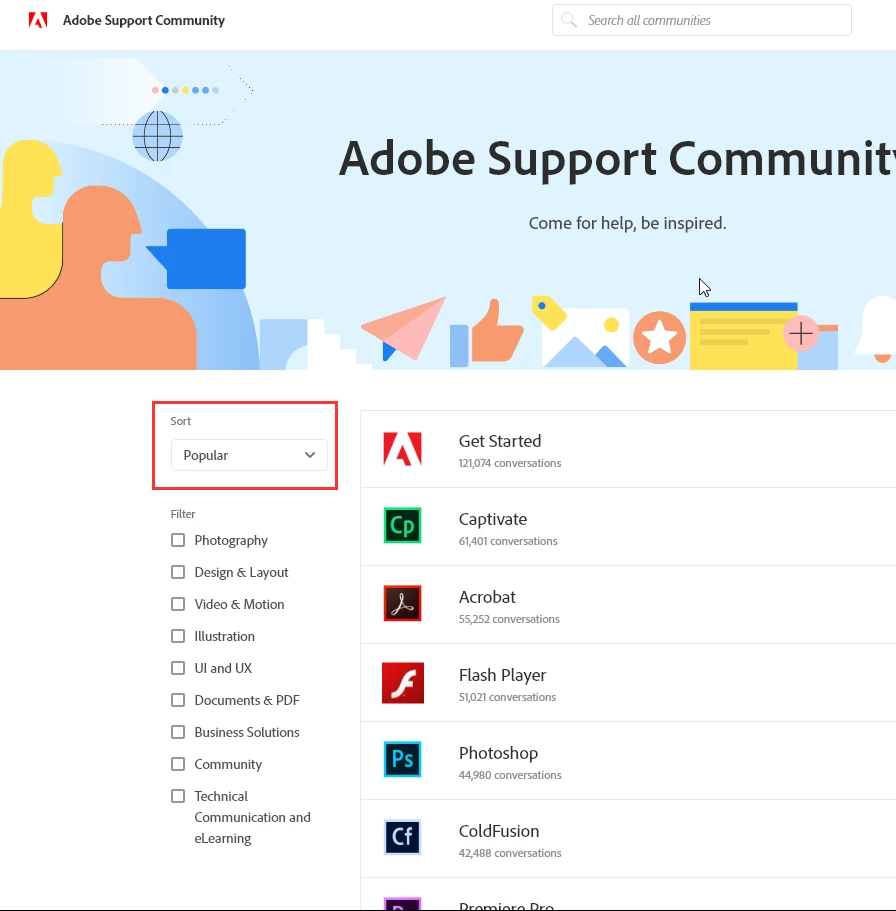Click the search magnifier icon

click(x=569, y=20)
